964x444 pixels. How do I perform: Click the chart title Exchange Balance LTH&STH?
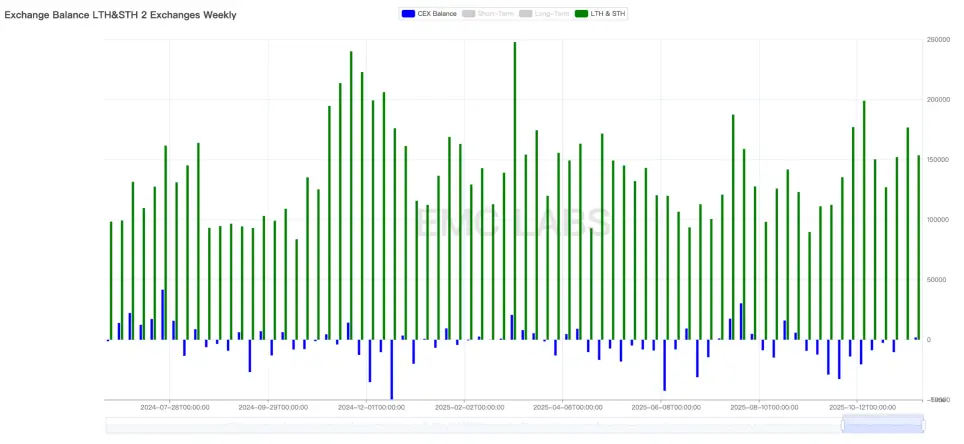pos(121,15)
